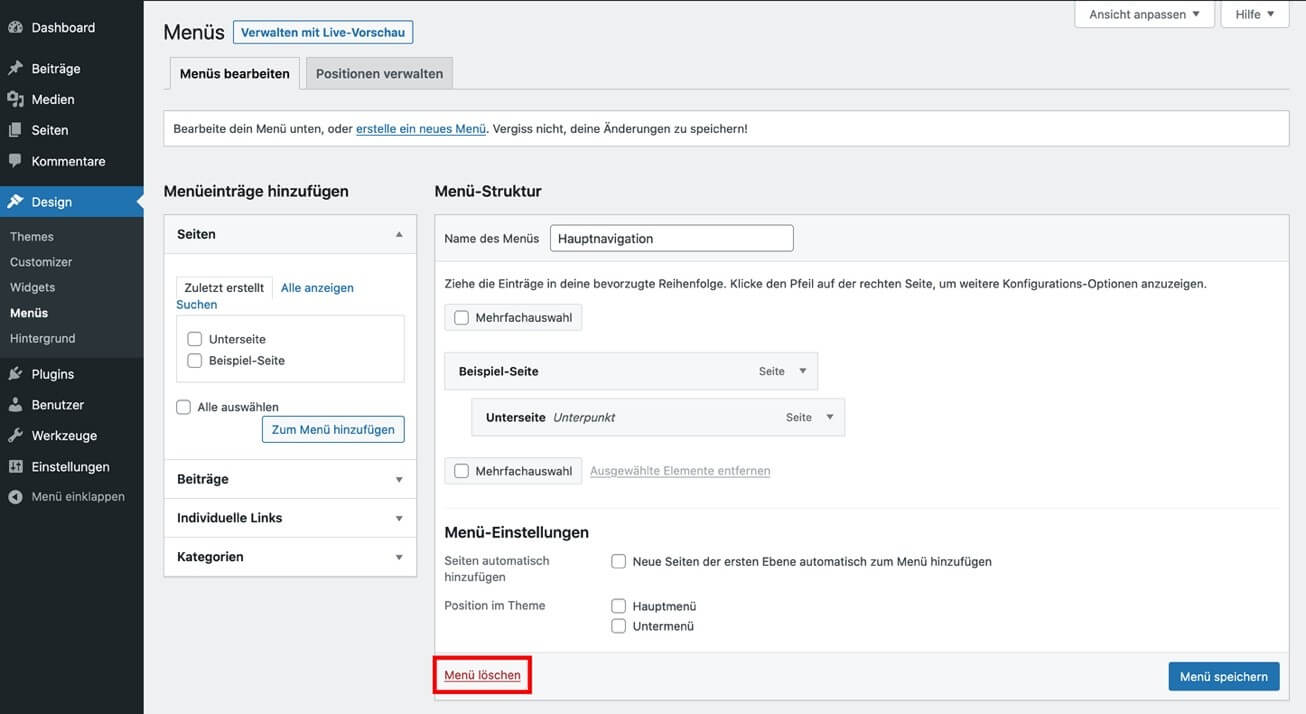Enable the upper Mehrfachauswahl checkbox
Viewport: 1306px width, 714px height.
tap(461, 318)
